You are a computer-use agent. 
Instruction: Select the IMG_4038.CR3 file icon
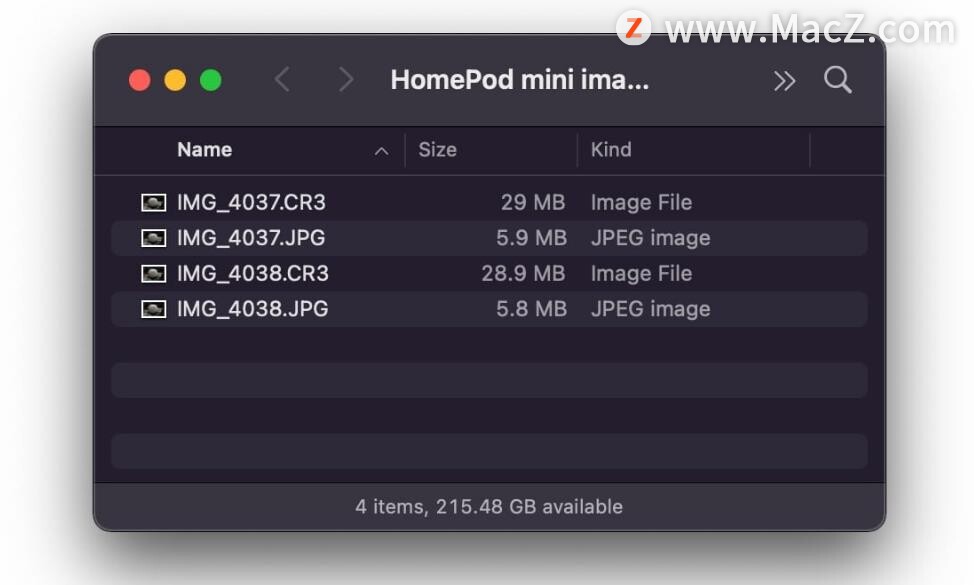click(x=153, y=273)
